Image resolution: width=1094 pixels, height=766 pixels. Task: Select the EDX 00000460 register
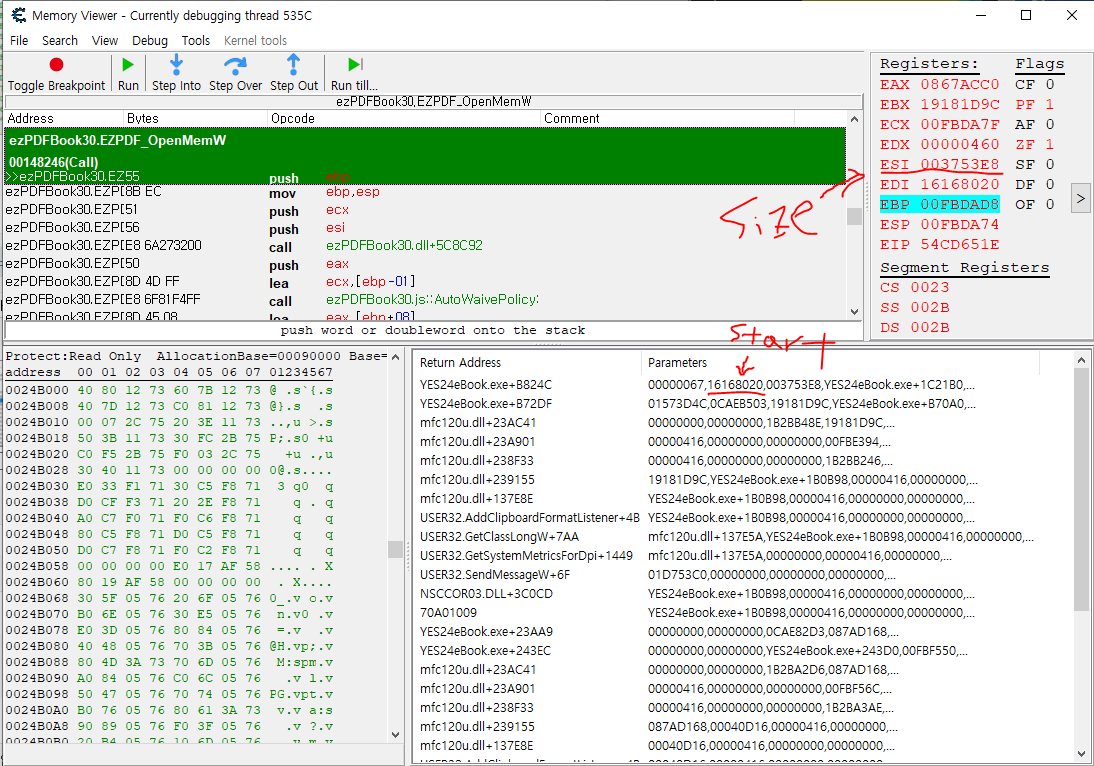click(x=939, y=144)
